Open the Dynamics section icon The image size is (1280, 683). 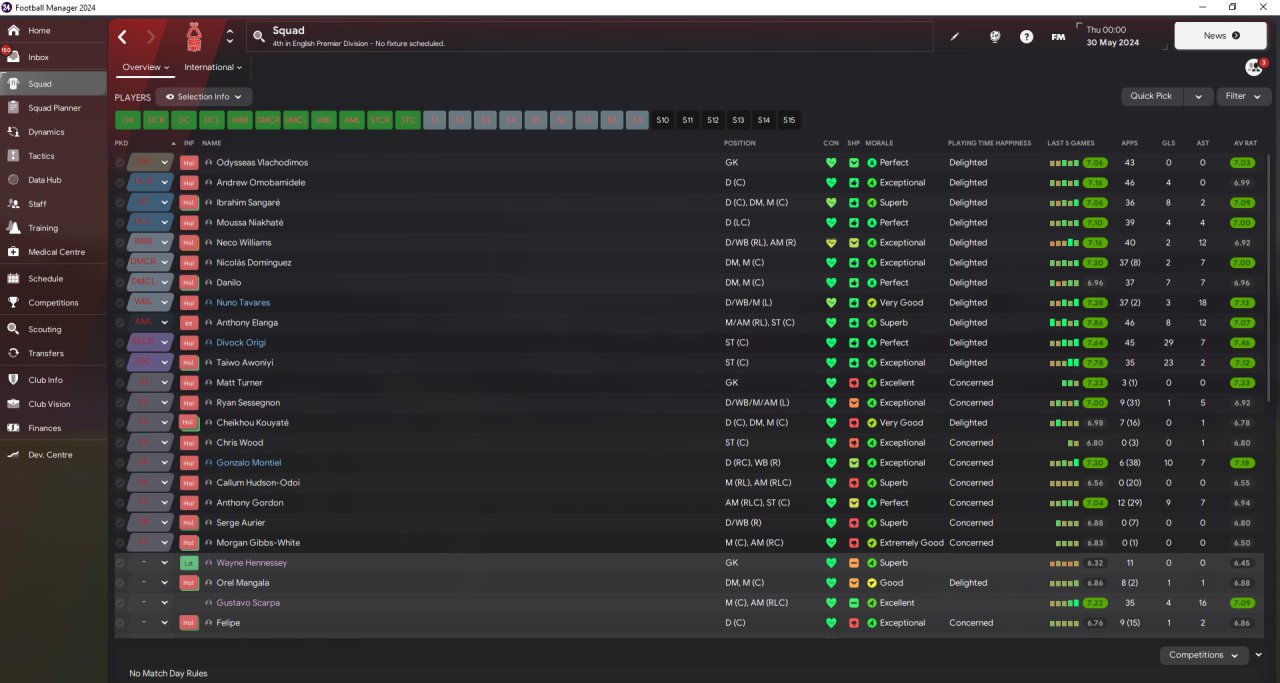[x=13, y=132]
